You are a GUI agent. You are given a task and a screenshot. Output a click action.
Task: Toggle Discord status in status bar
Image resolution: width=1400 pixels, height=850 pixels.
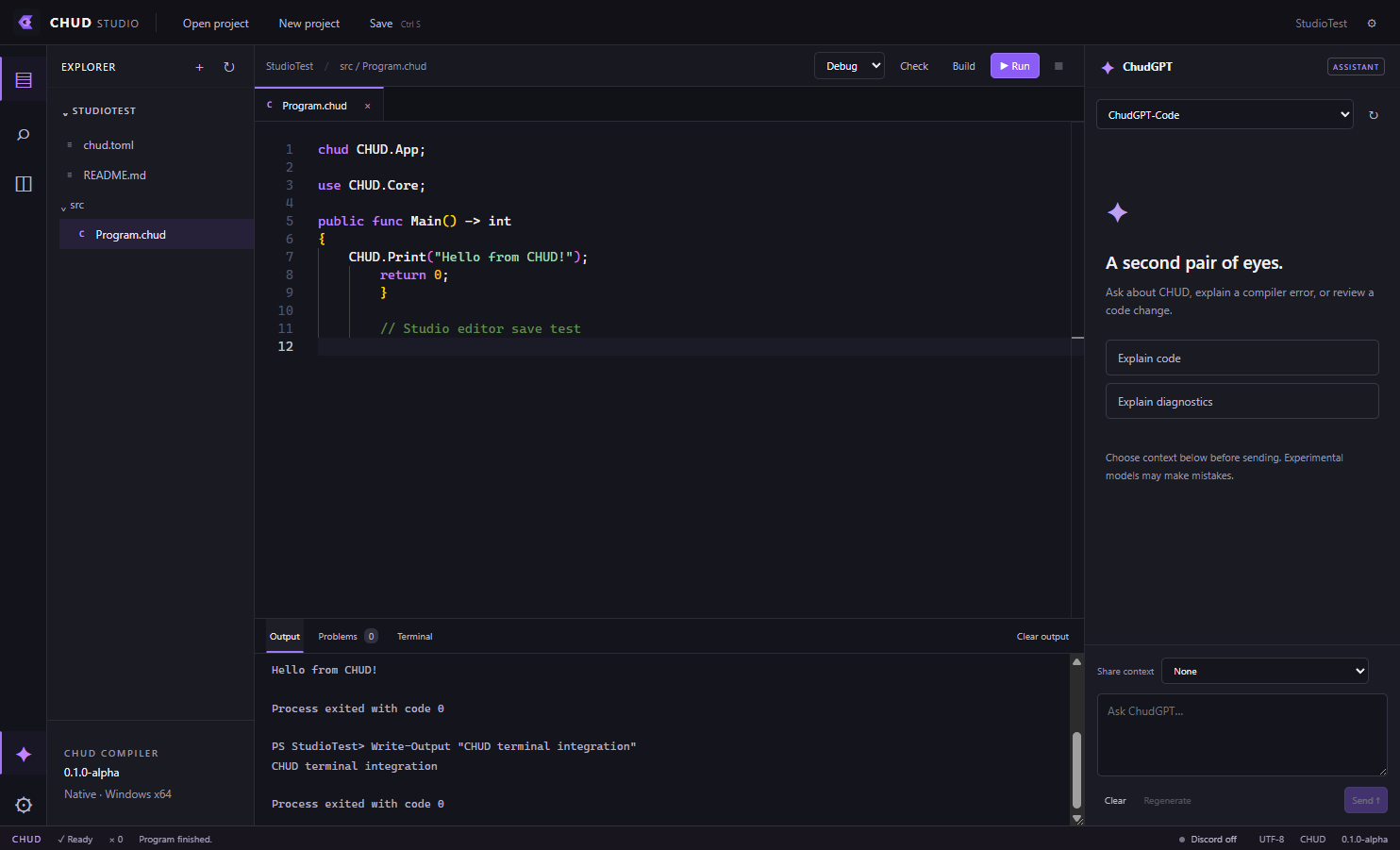[x=1208, y=840]
